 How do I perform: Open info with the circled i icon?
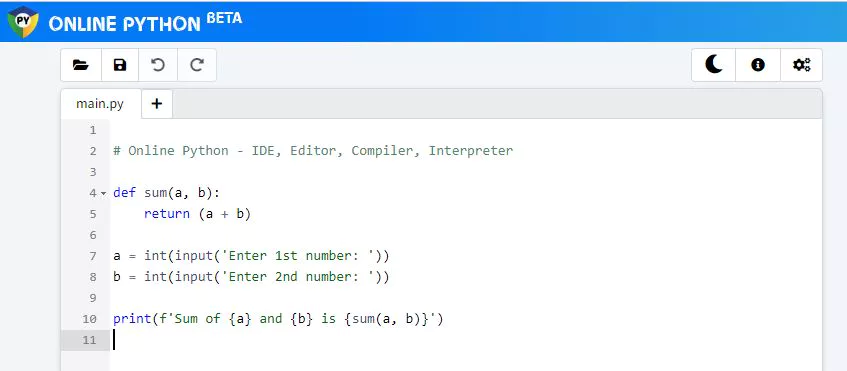tap(758, 65)
